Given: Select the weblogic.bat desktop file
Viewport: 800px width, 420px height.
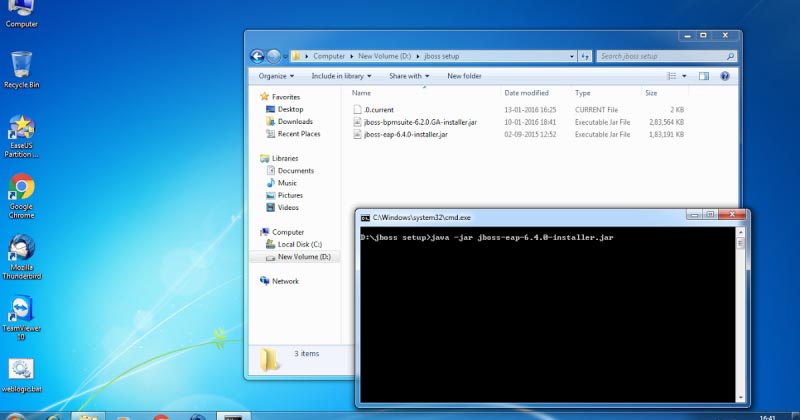Looking at the screenshot, I should [x=21, y=376].
